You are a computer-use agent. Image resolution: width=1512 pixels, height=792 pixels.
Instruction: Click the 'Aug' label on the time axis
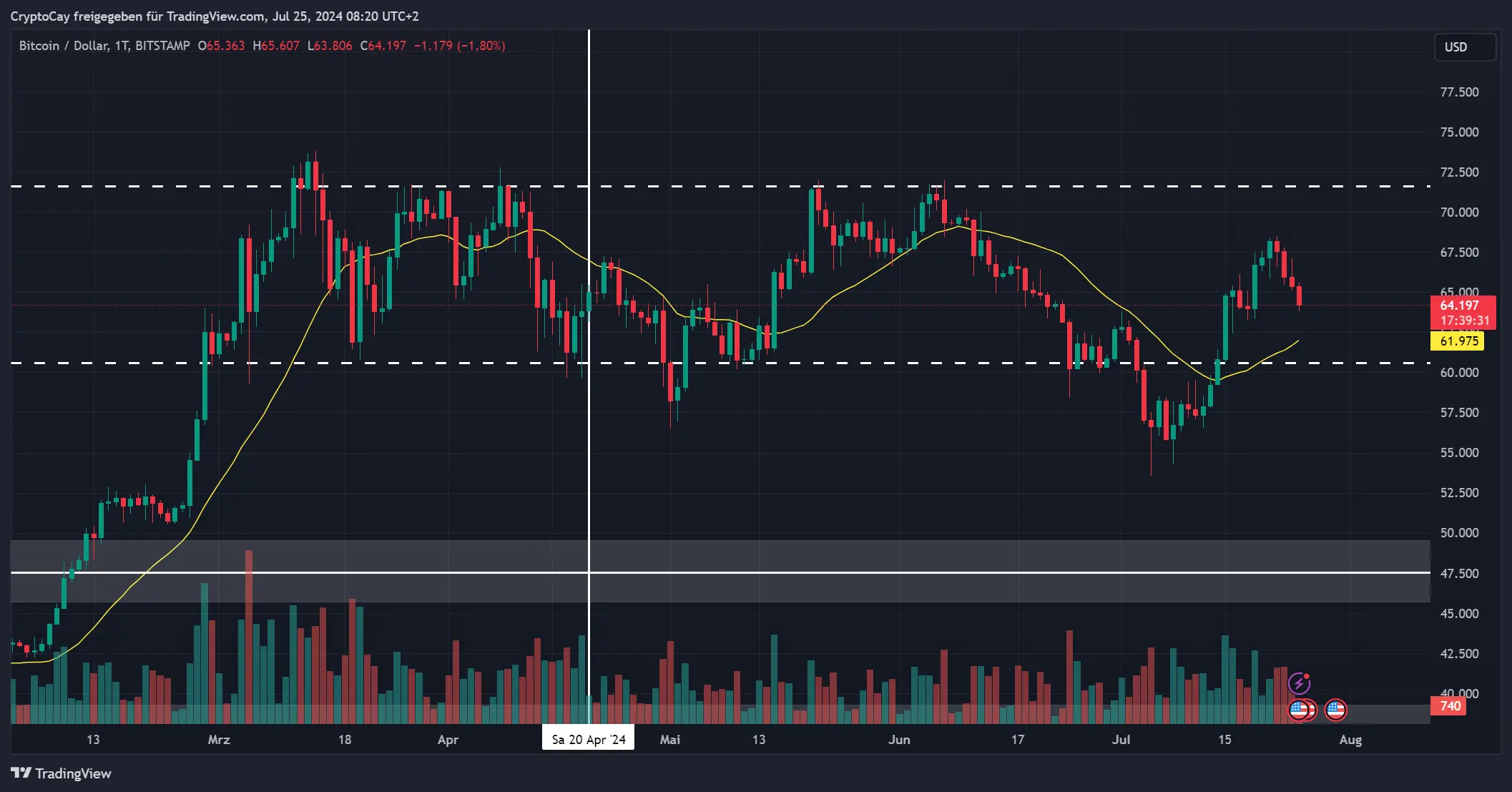1350,740
